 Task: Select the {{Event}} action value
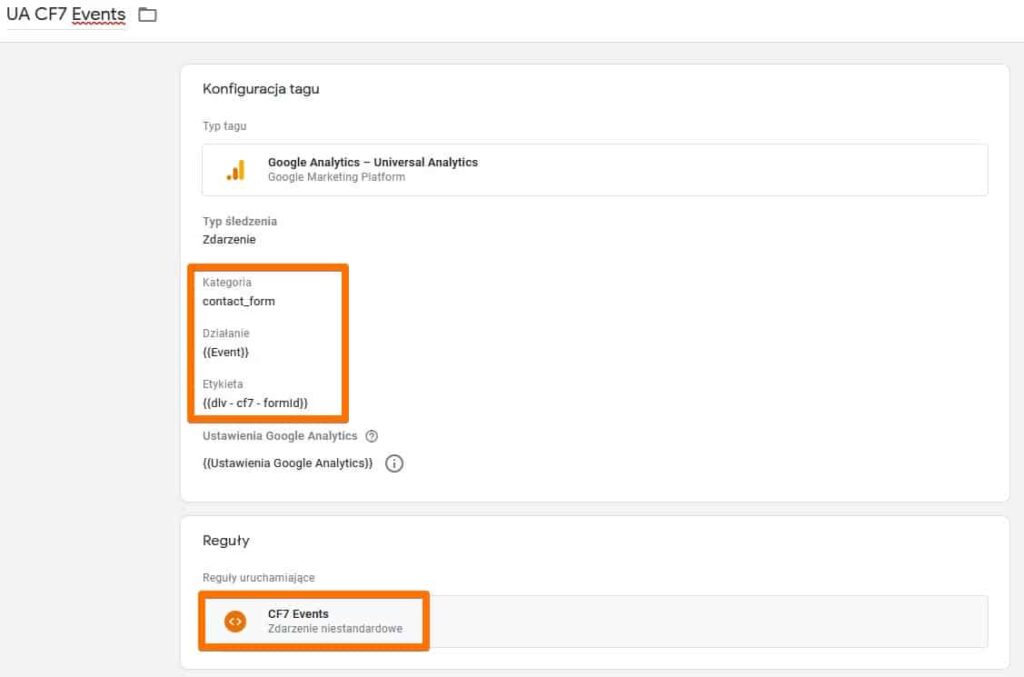[225, 352]
